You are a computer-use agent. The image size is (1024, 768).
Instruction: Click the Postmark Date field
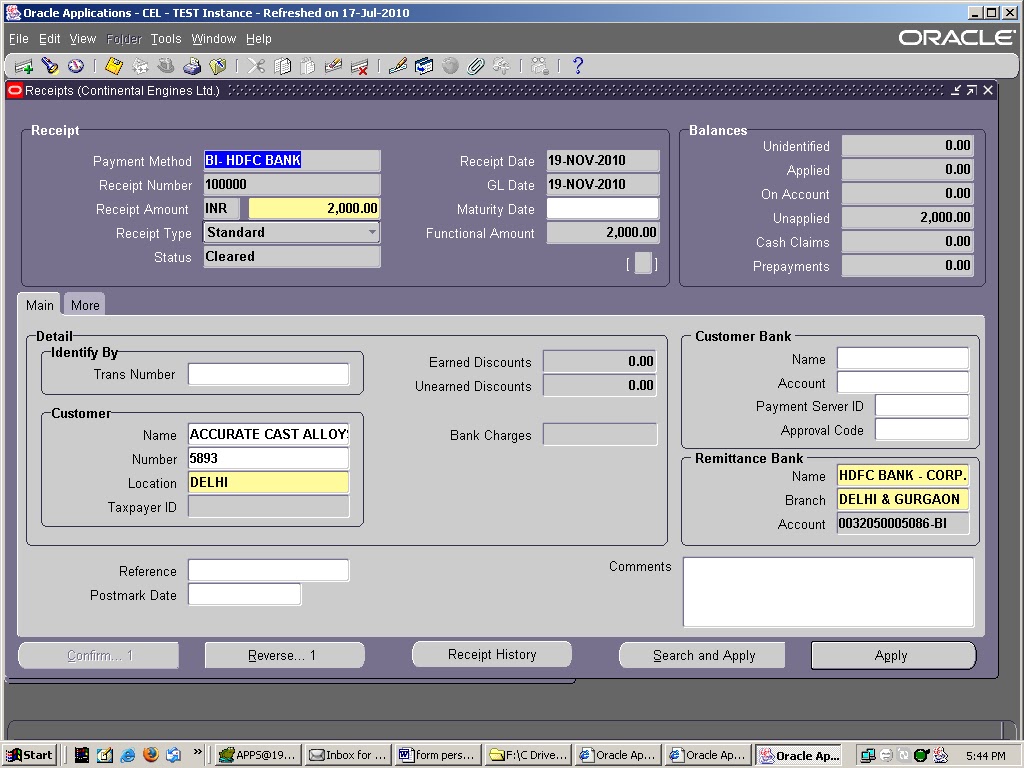coord(244,594)
